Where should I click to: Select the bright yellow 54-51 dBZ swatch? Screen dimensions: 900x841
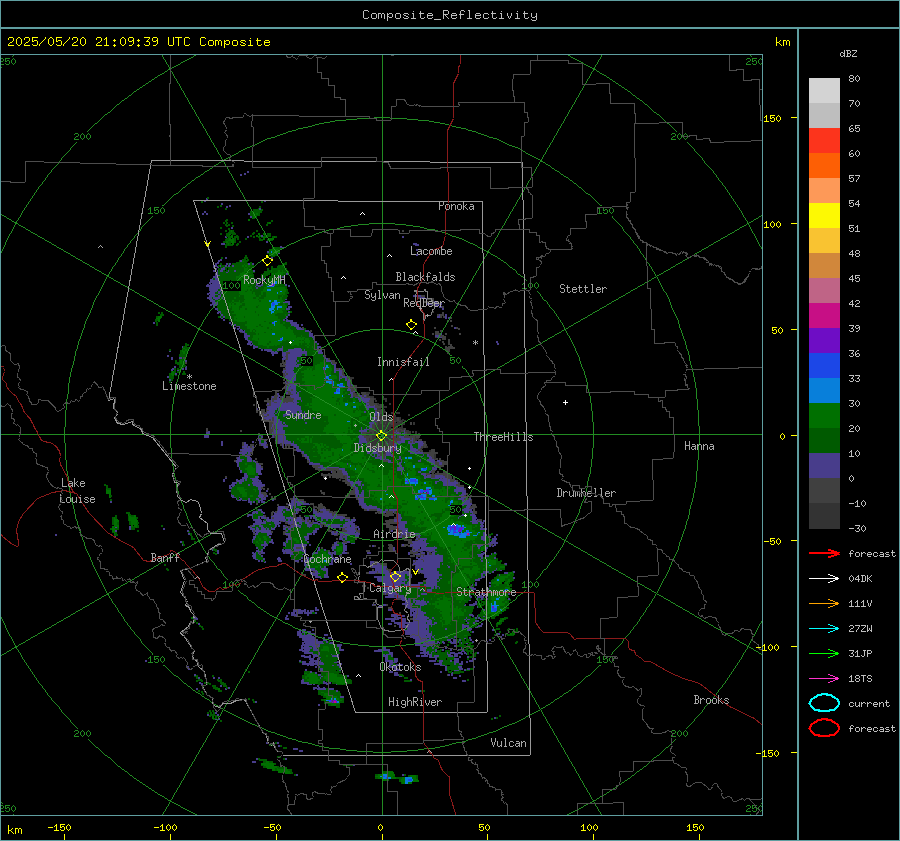[x=824, y=216]
